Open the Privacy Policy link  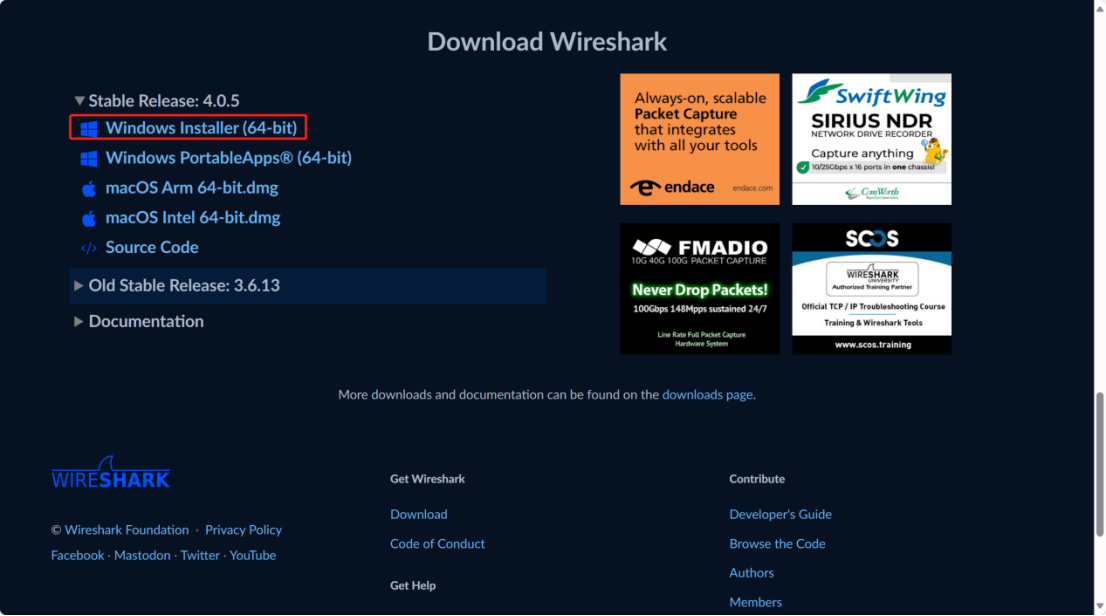click(243, 530)
